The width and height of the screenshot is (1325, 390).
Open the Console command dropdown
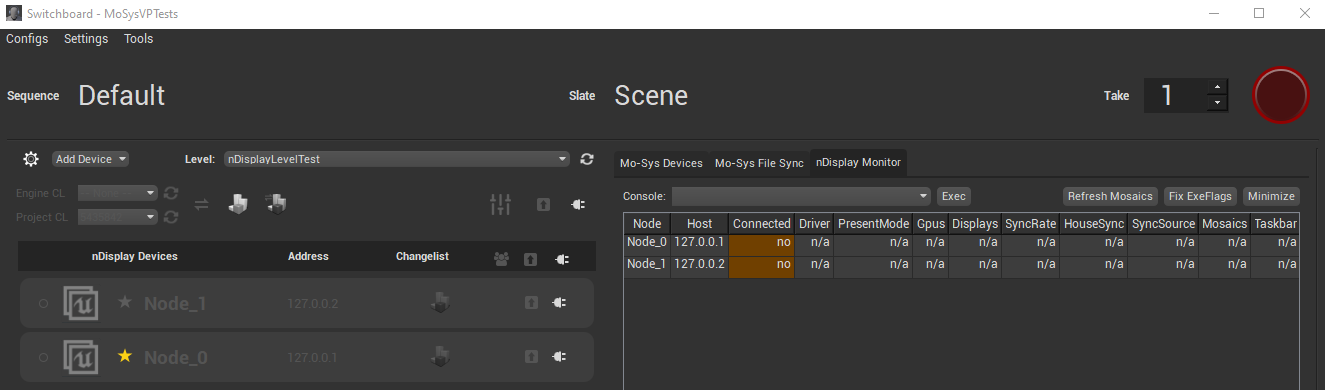pyautogui.click(x=801, y=196)
